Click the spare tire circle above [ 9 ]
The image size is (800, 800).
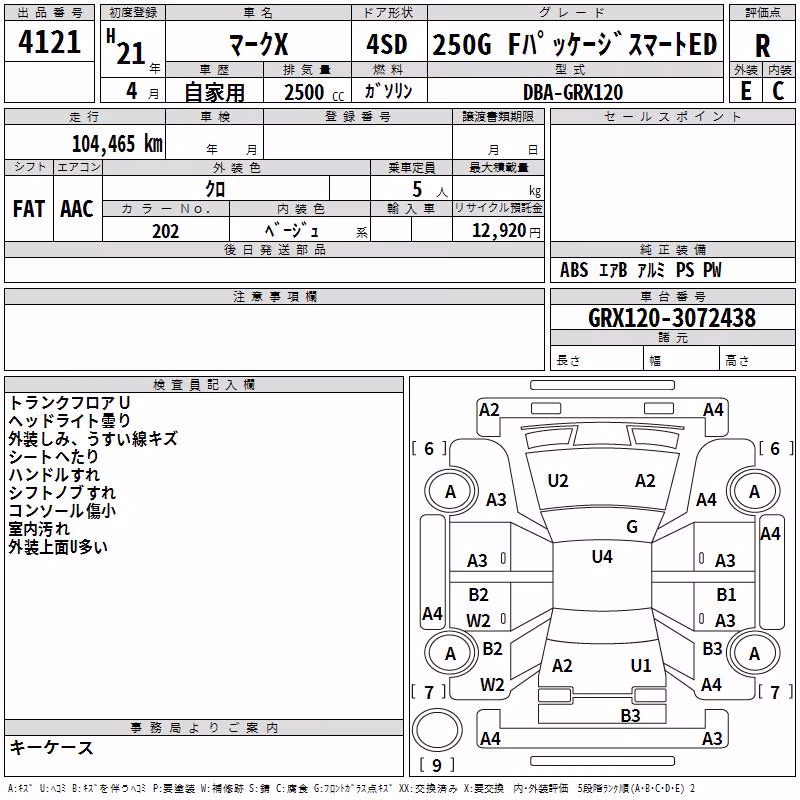(437, 730)
